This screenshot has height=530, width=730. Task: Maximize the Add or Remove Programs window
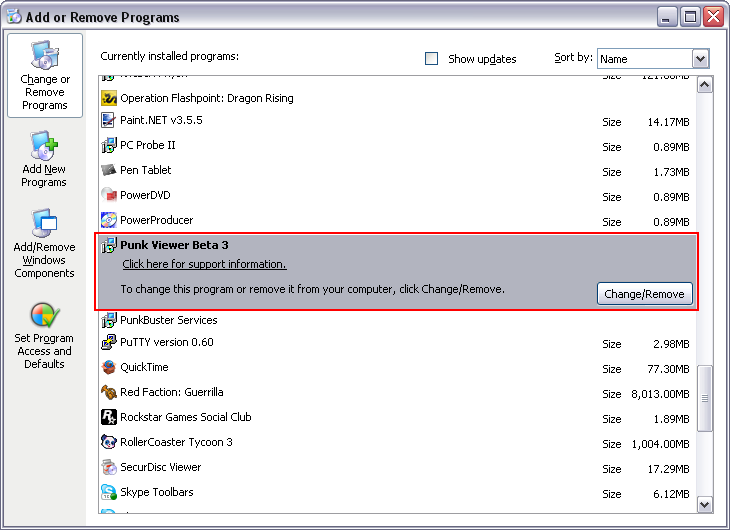pyautogui.click(x=690, y=17)
